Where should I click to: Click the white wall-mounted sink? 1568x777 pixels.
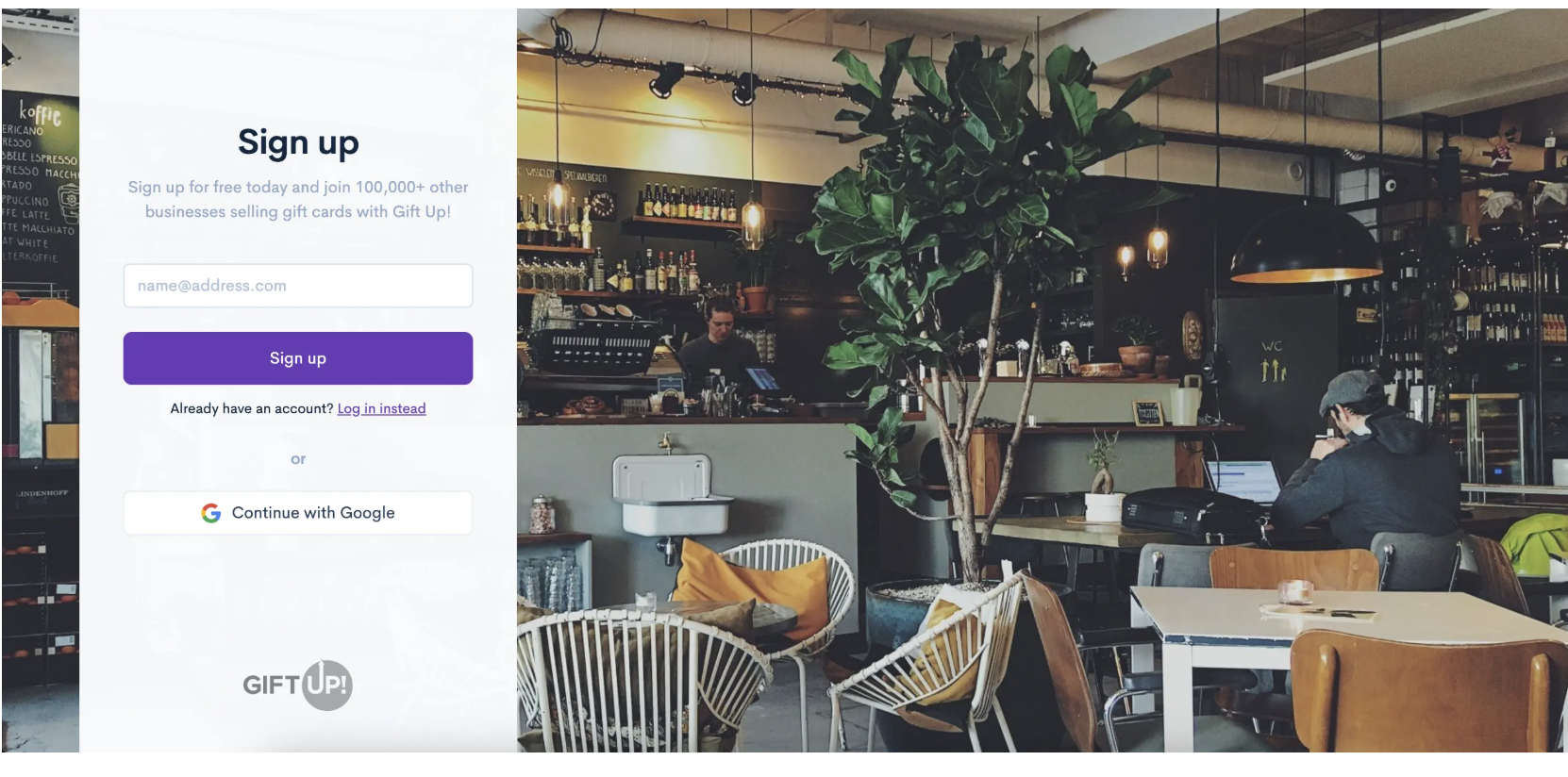tap(672, 493)
